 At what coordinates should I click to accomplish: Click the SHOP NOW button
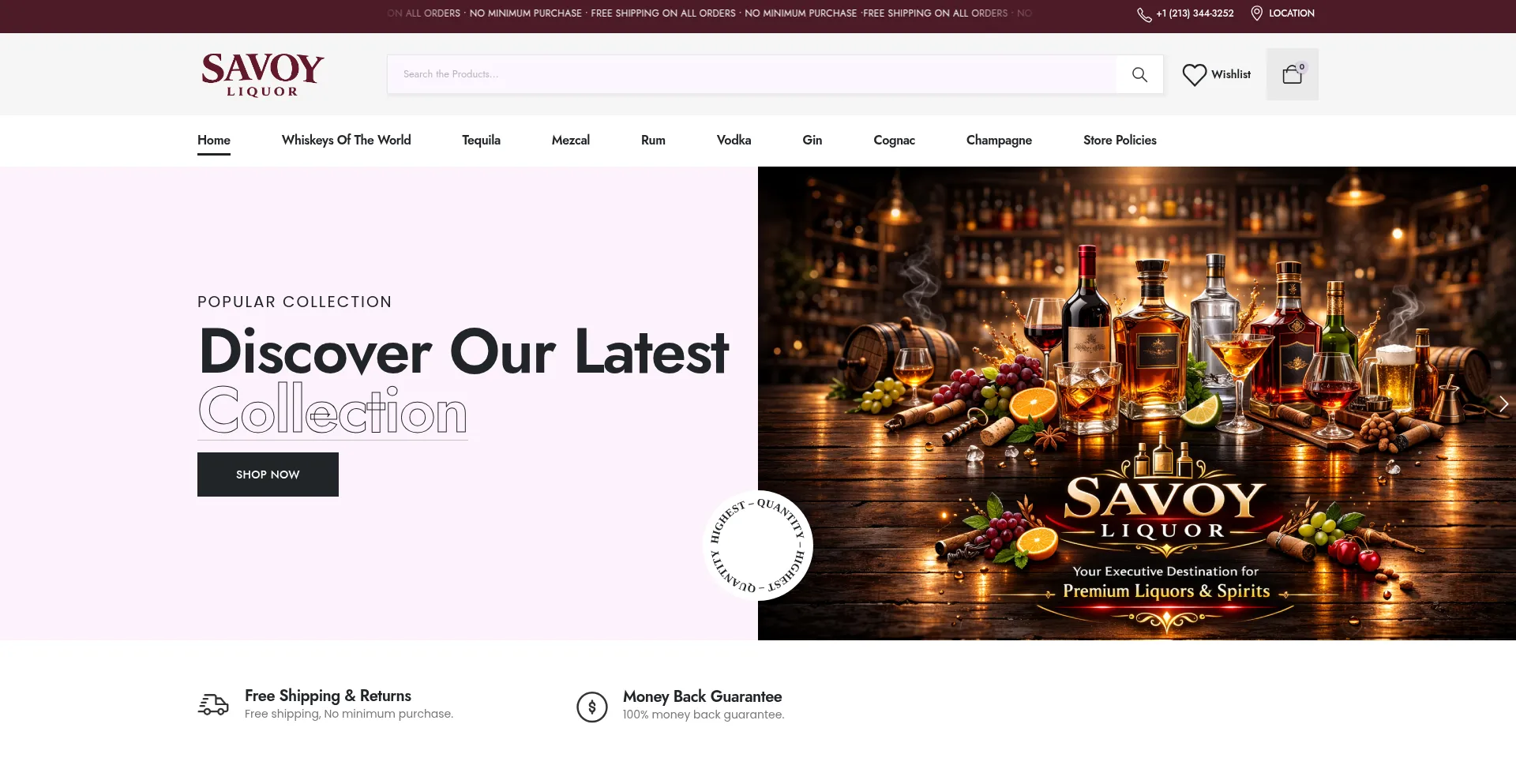(268, 475)
